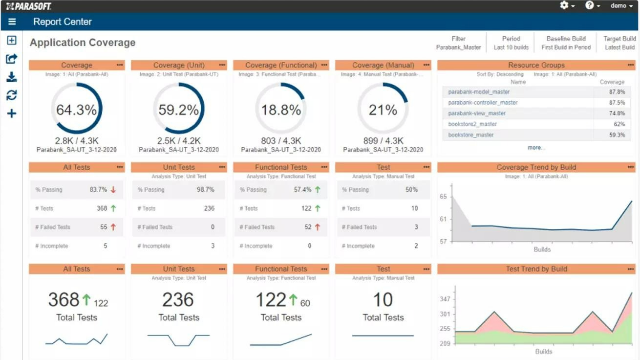Click the 10 total tests number
The width and height of the screenshot is (640, 360).
tap(383, 300)
